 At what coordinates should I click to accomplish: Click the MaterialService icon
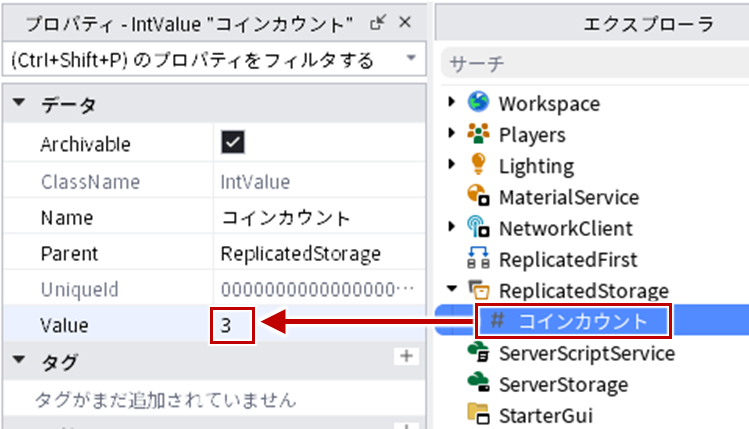478,195
